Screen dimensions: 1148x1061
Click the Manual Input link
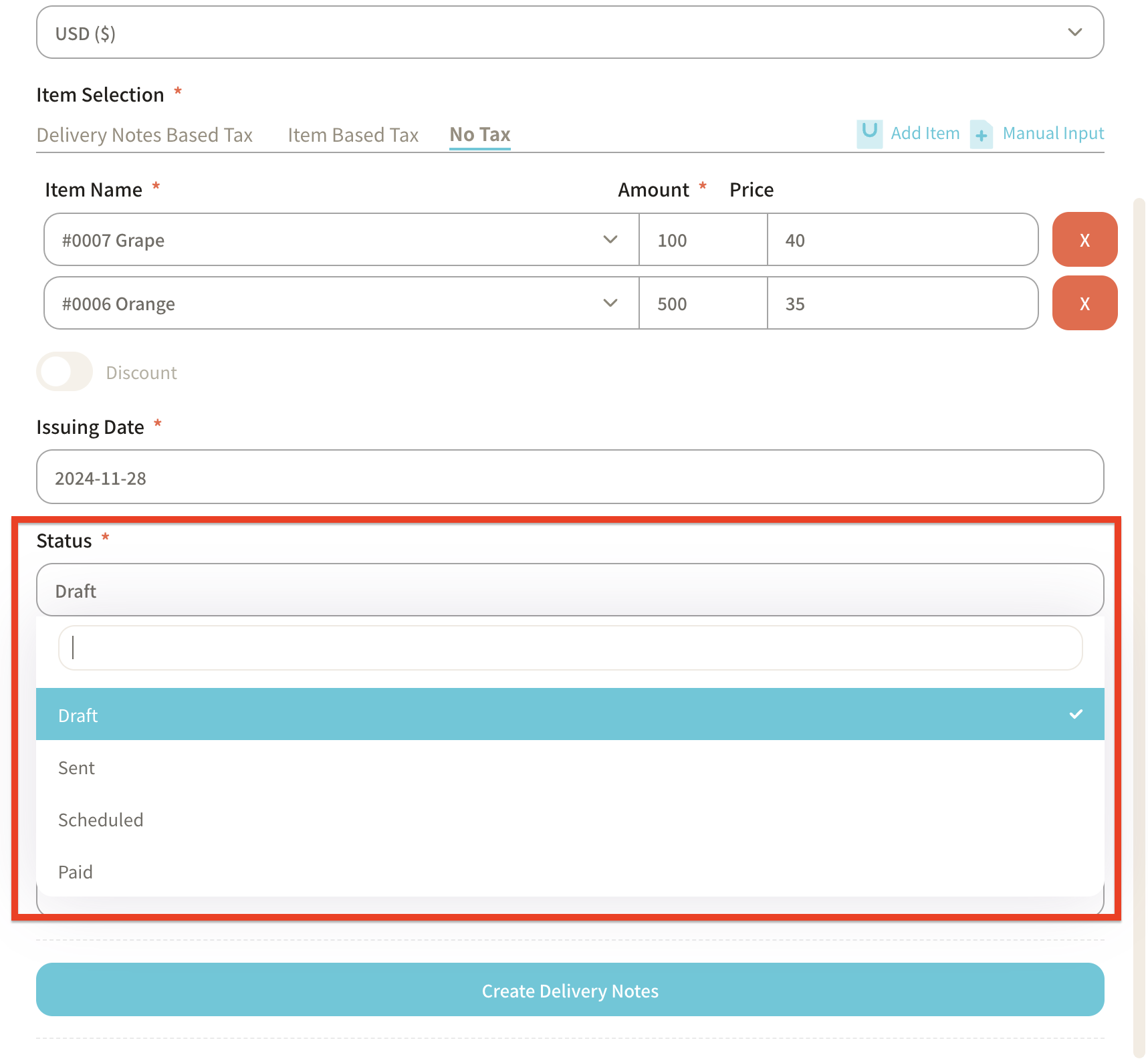1053,134
